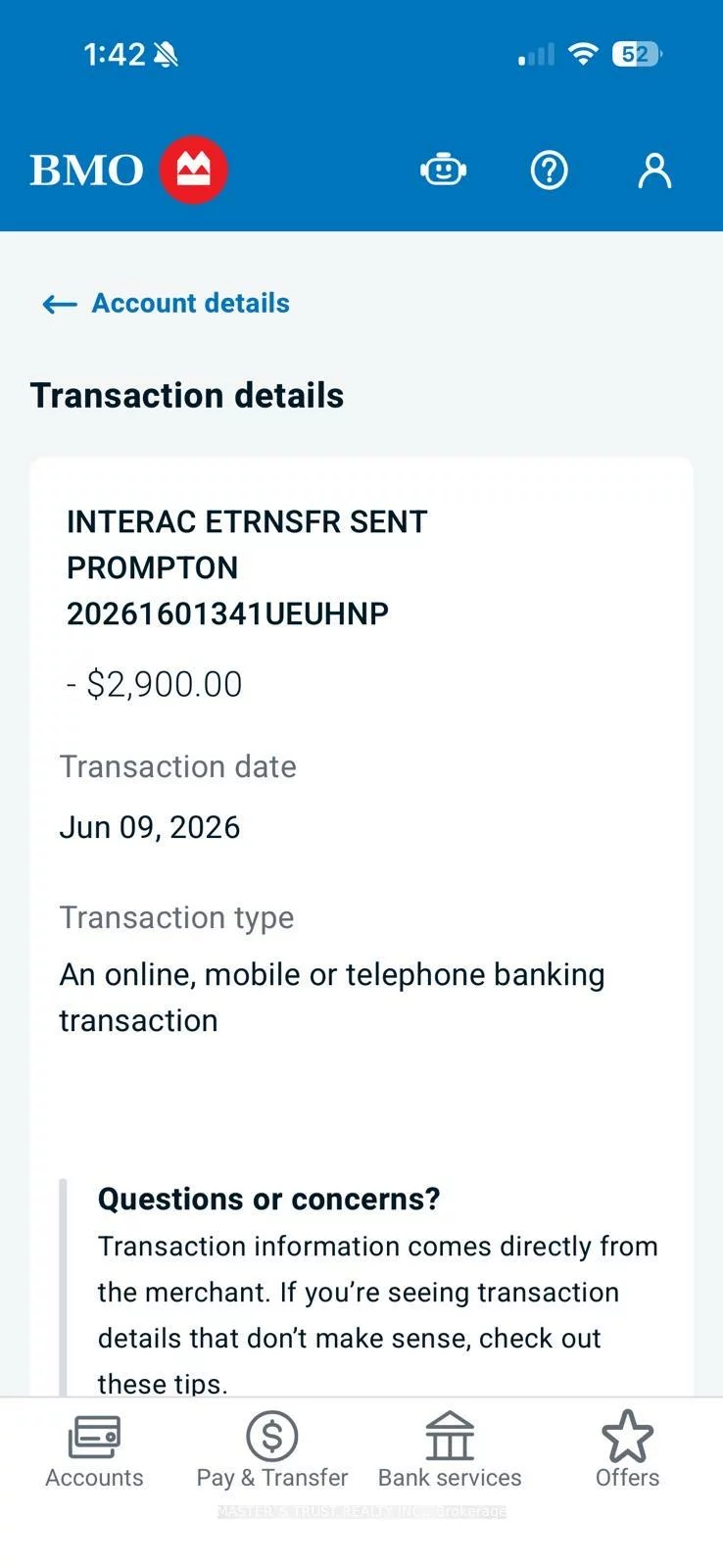Screen dimensions: 723x1568
Task: Tap the BMO wordmark text
Action: (x=86, y=171)
